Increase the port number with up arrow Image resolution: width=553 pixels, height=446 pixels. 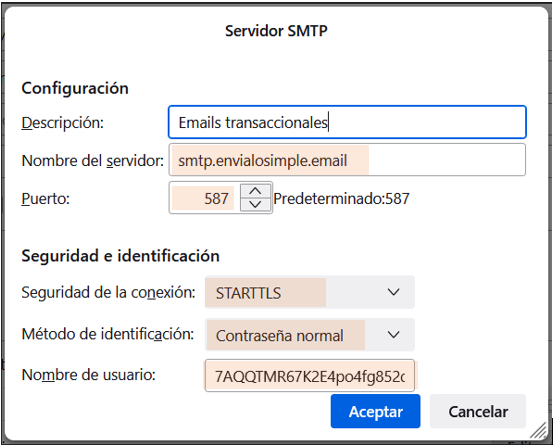255,191
